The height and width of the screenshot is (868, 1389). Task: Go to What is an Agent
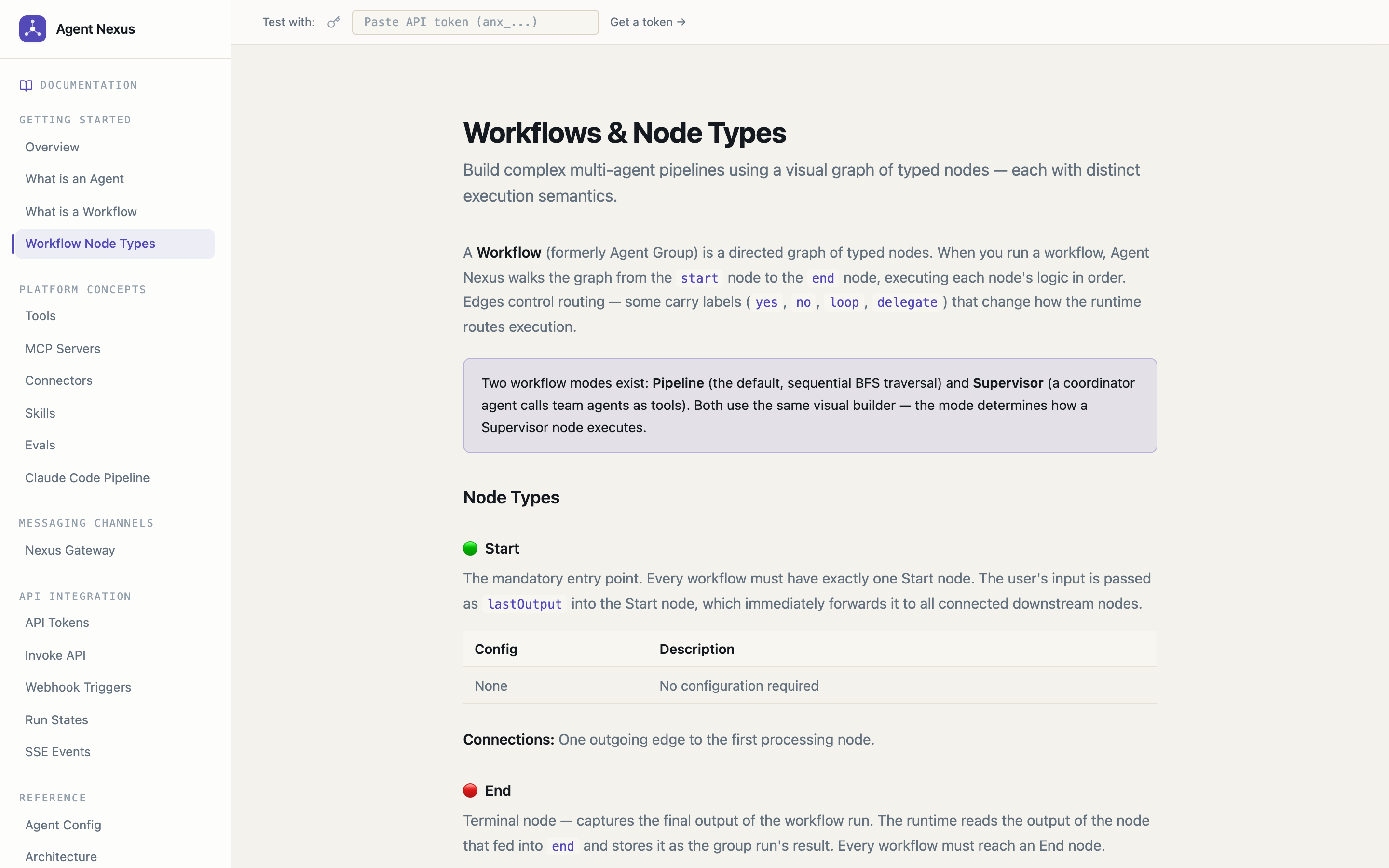point(75,179)
